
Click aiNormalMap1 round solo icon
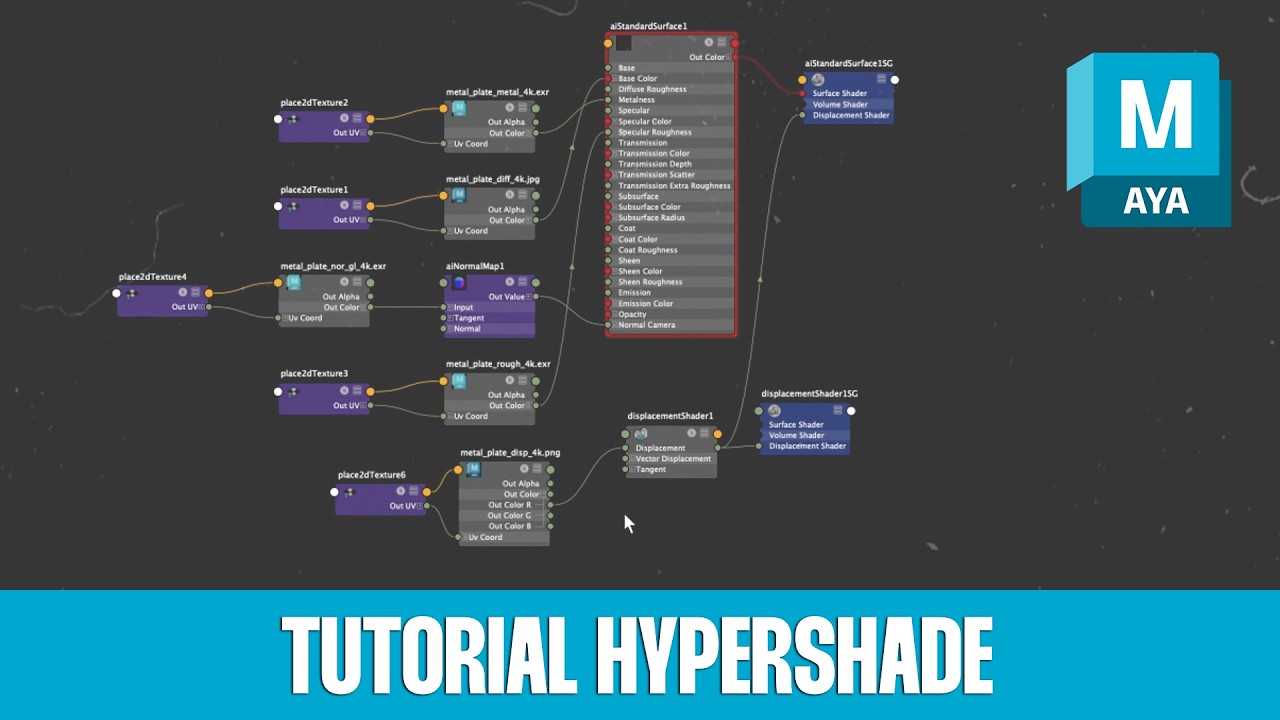pyautogui.click(x=509, y=282)
